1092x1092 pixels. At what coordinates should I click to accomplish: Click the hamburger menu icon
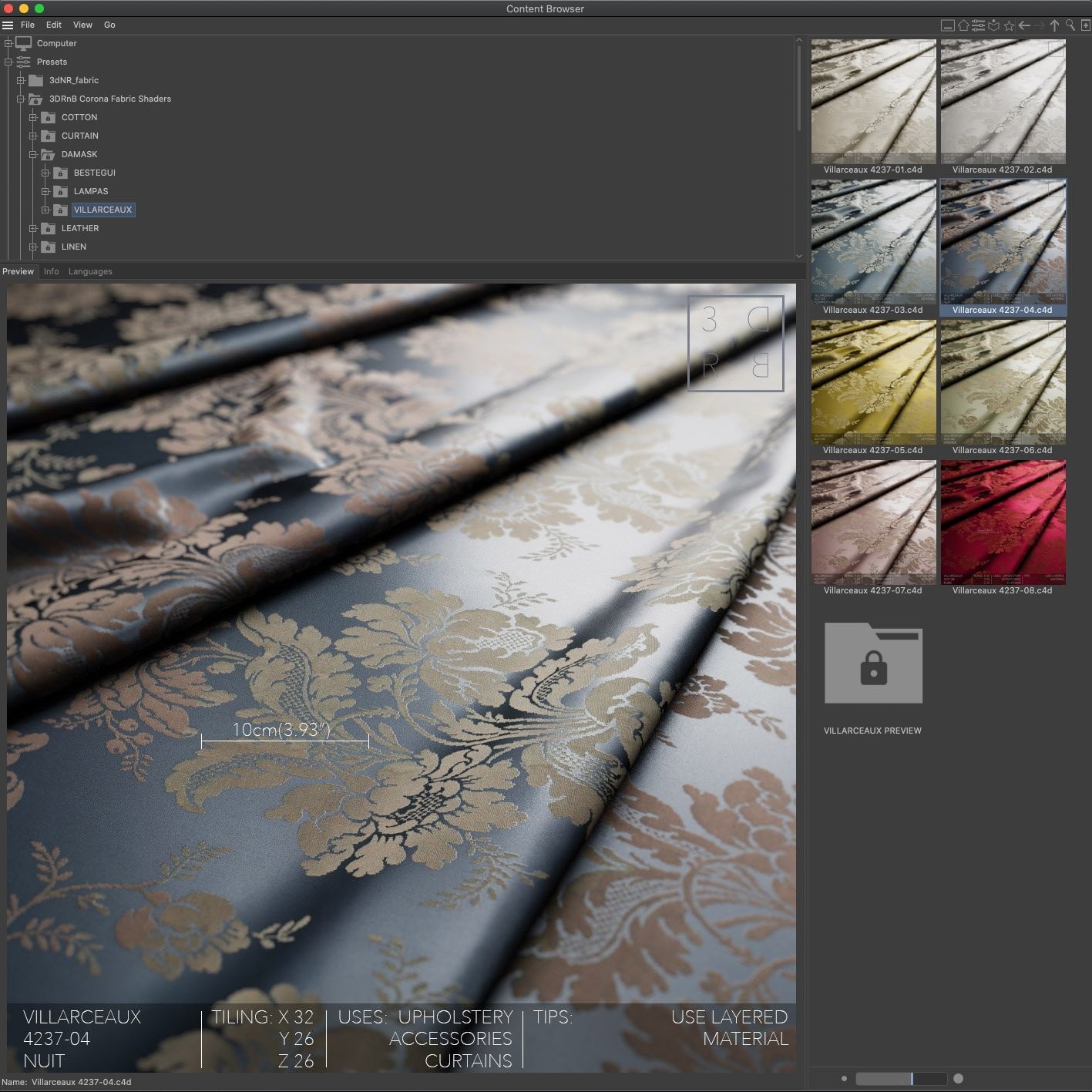(8, 24)
